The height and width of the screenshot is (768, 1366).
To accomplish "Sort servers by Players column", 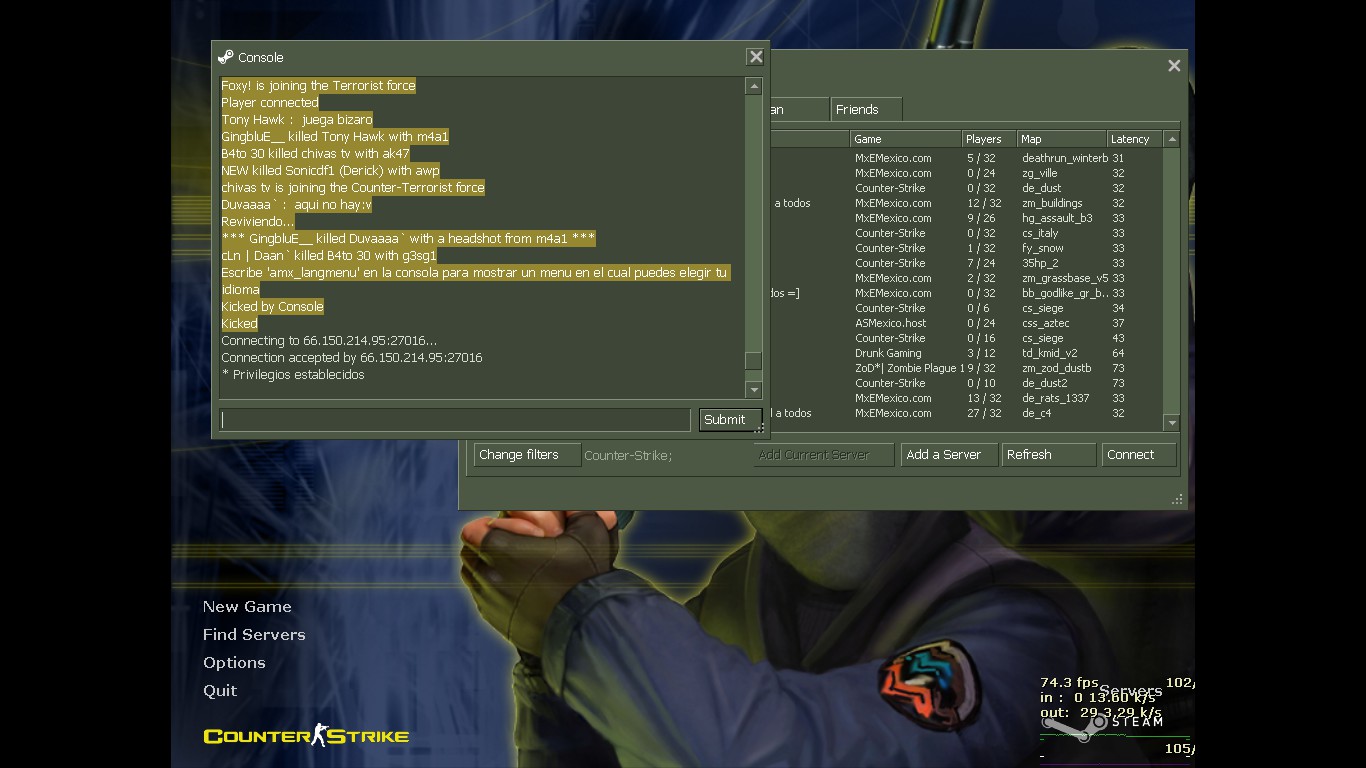I will click(x=989, y=139).
